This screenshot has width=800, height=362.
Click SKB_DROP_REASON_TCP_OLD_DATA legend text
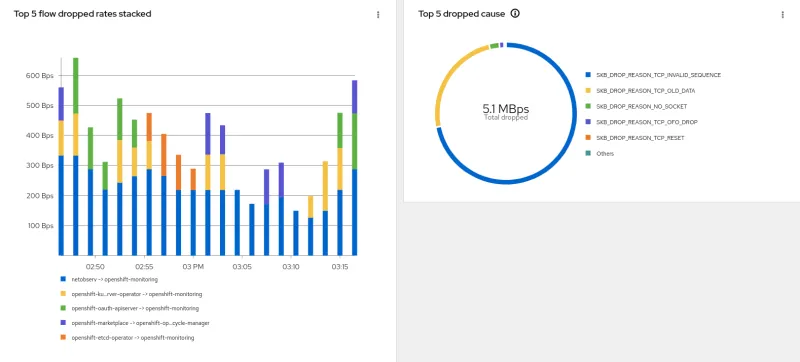[645, 91]
